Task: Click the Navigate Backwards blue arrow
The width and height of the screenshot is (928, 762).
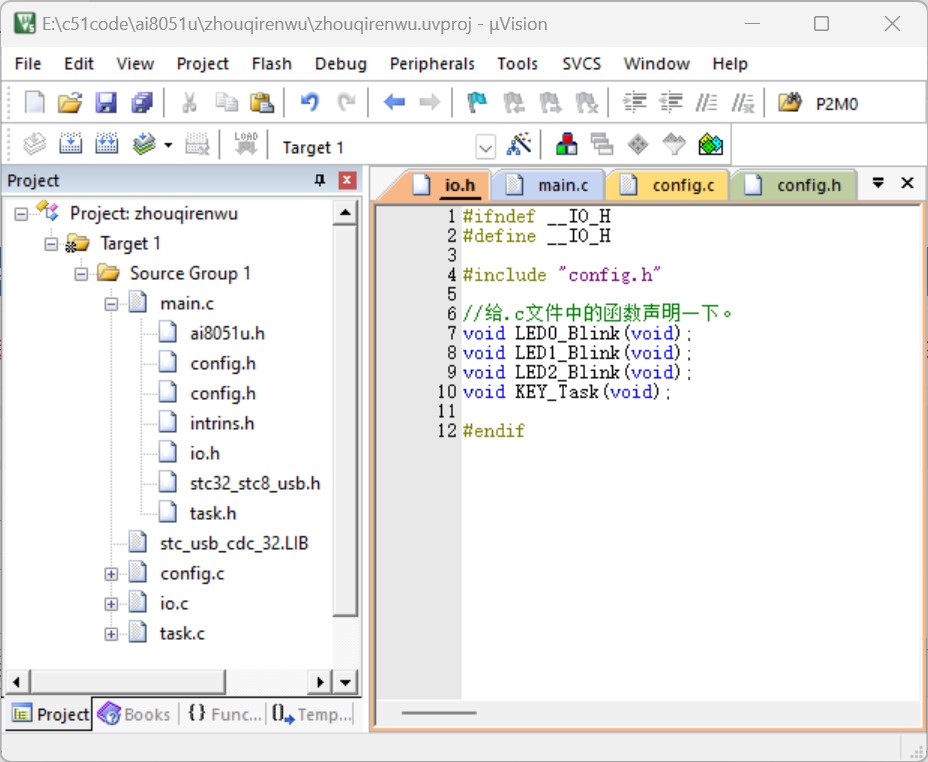Action: coord(394,102)
